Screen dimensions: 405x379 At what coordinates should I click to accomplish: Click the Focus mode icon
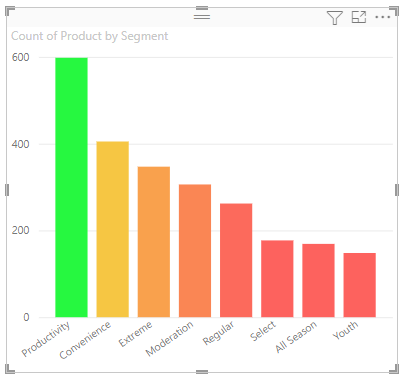pos(359,17)
